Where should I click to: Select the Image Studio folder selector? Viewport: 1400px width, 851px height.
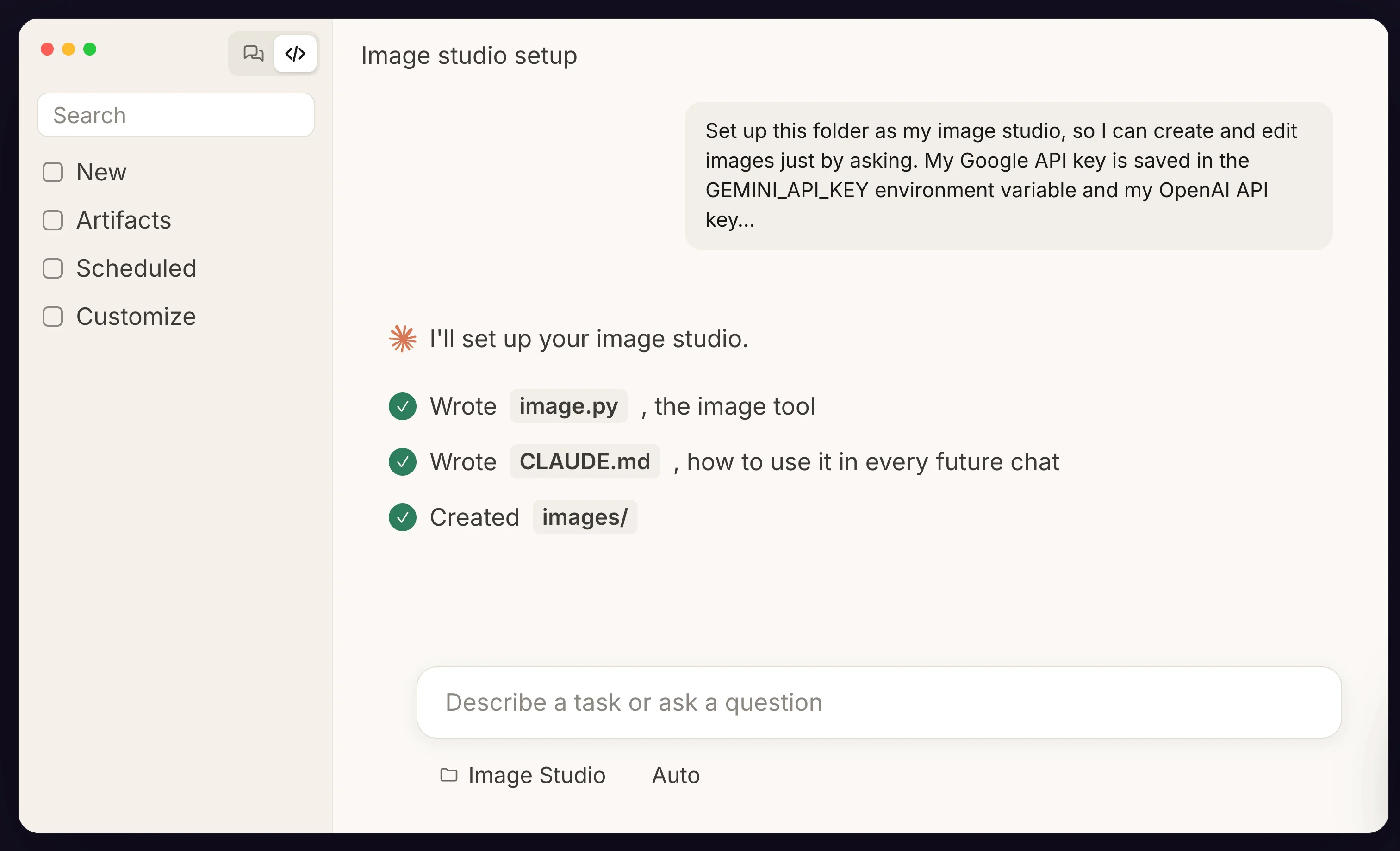point(523,776)
